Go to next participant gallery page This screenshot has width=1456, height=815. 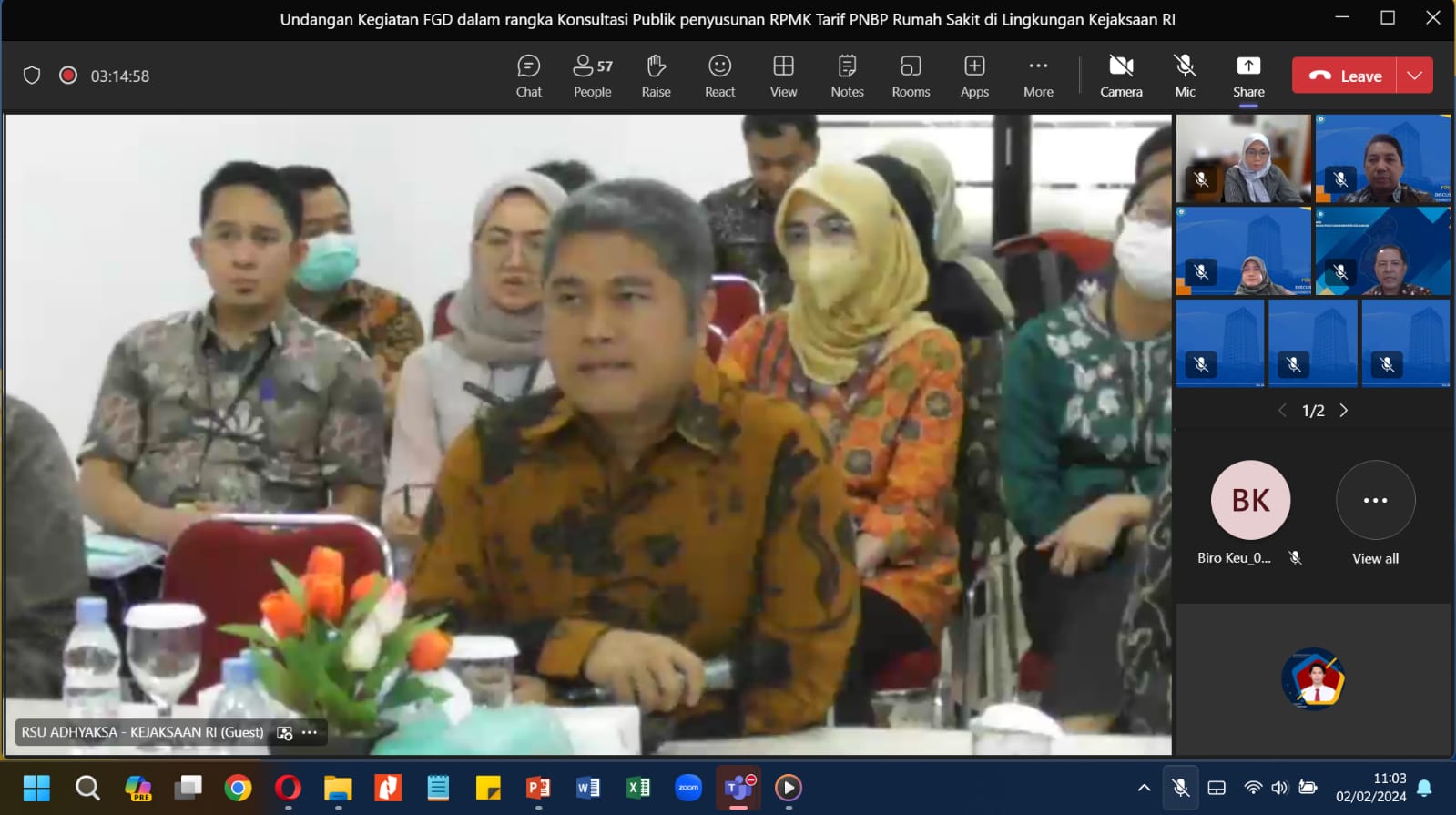(x=1343, y=411)
